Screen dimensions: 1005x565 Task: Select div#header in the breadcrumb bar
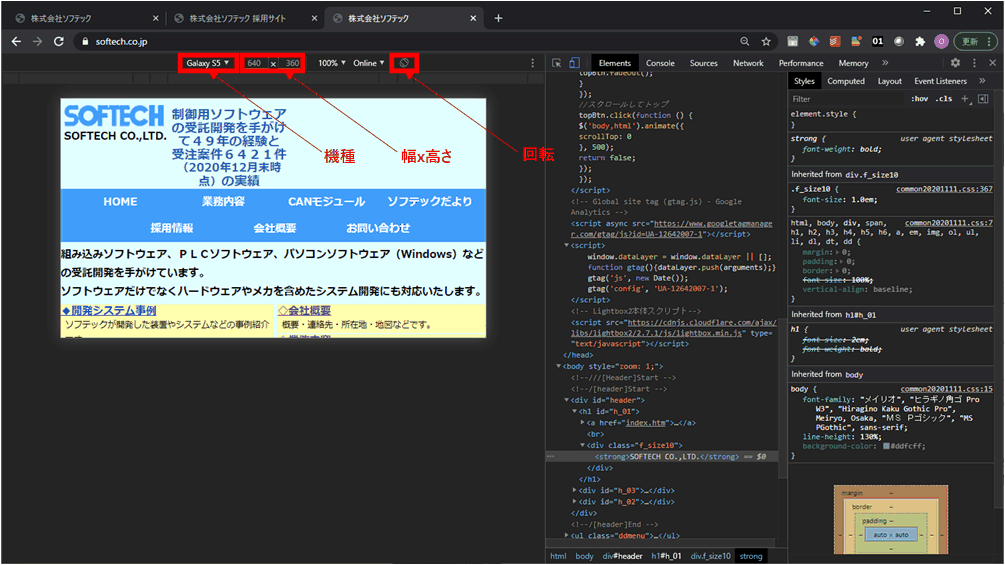(x=622, y=556)
